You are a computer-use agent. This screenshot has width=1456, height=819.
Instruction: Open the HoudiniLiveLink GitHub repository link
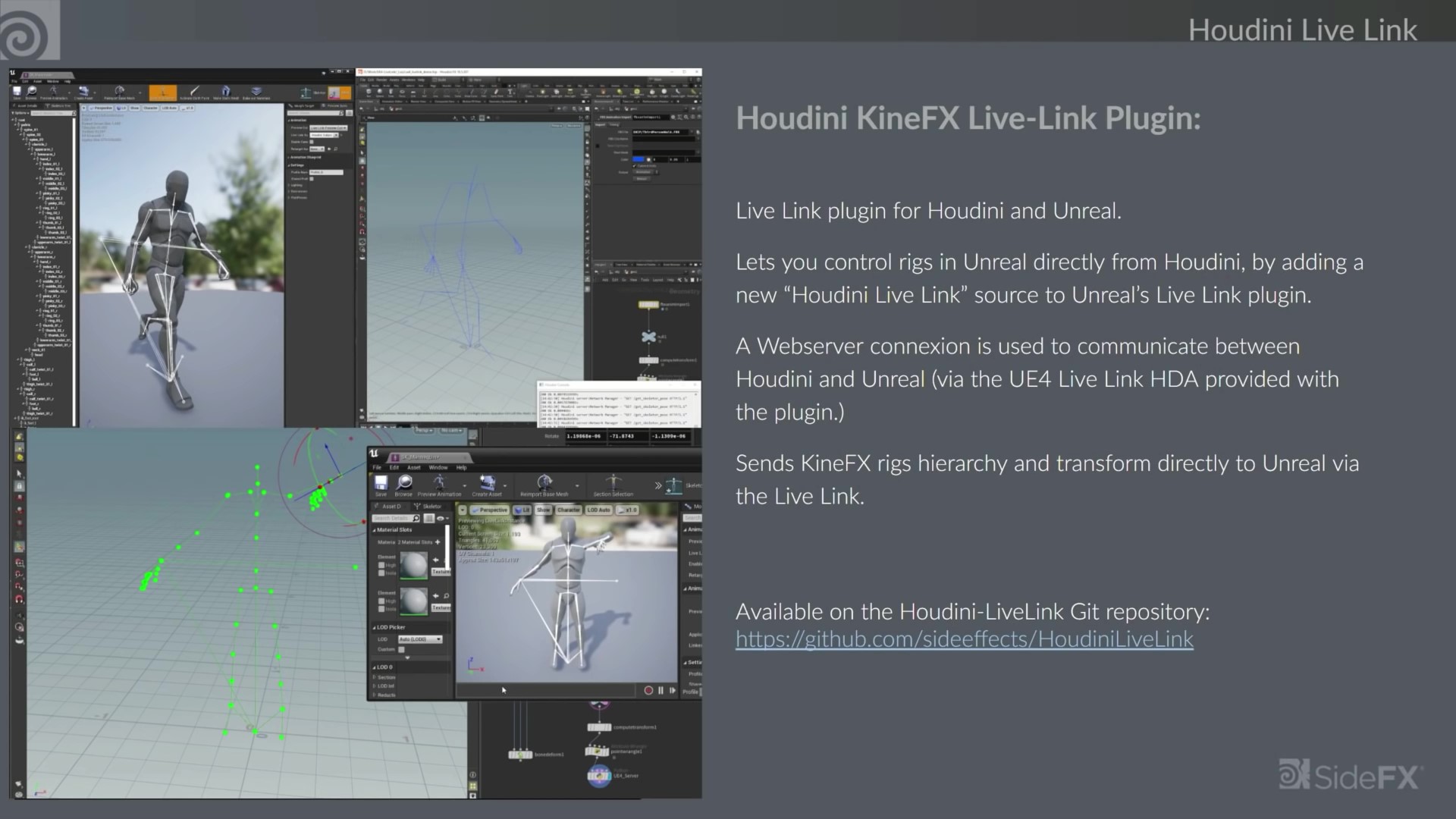point(965,639)
